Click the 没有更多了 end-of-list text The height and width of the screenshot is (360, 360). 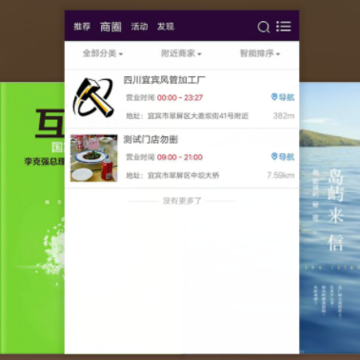pyautogui.click(x=182, y=201)
